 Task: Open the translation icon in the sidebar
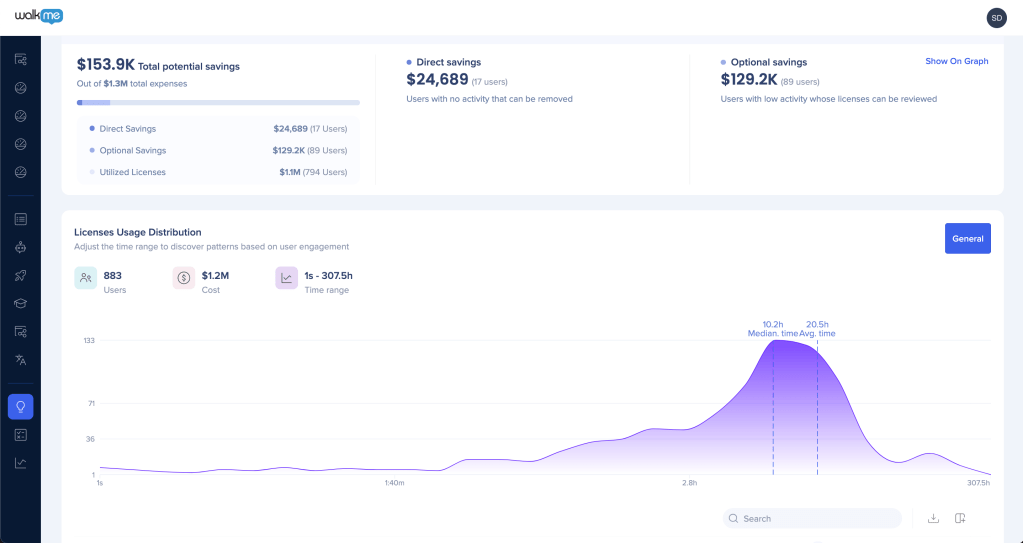tap(20, 359)
